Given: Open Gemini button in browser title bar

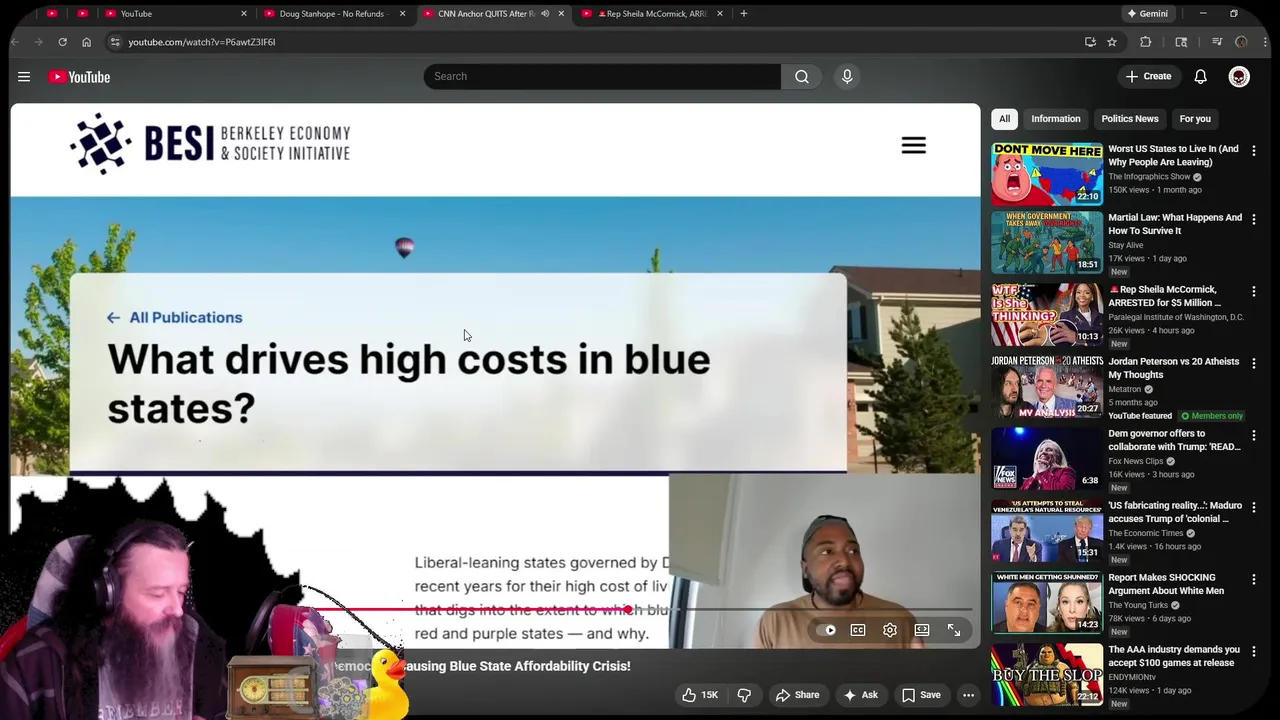Looking at the screenshot, I should 1147,14.
